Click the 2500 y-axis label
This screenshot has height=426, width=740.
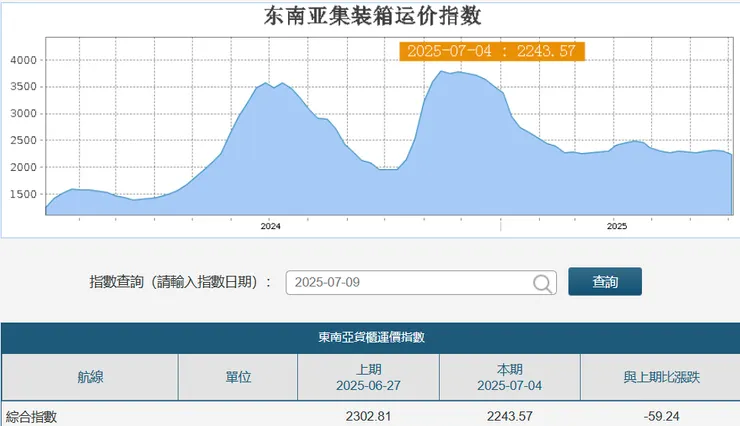(24, 141)
